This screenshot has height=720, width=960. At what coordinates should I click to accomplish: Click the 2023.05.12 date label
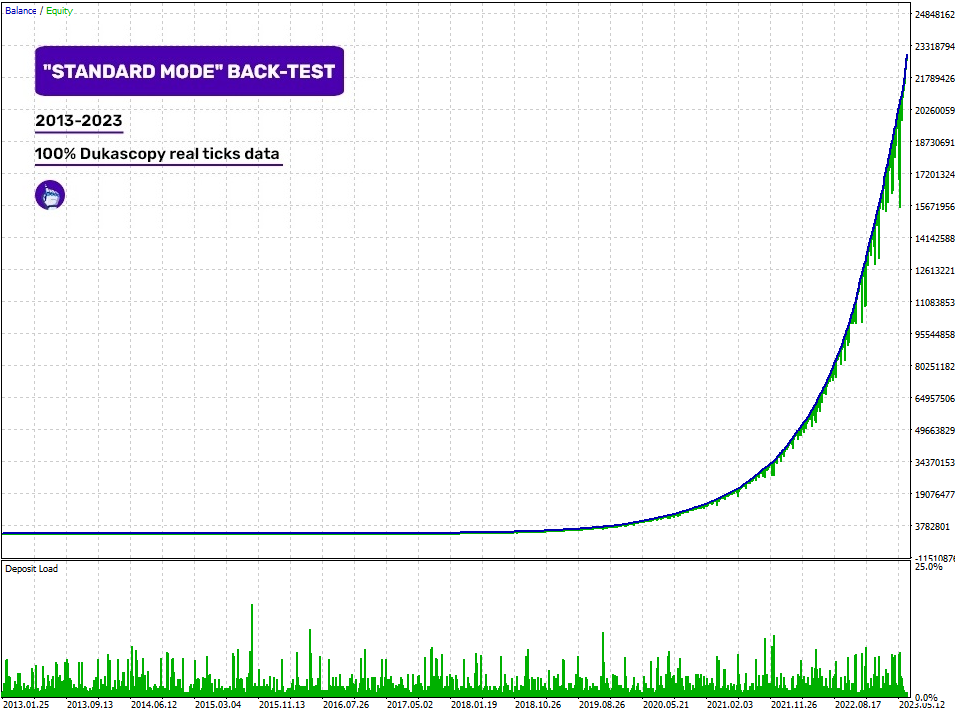920,704
